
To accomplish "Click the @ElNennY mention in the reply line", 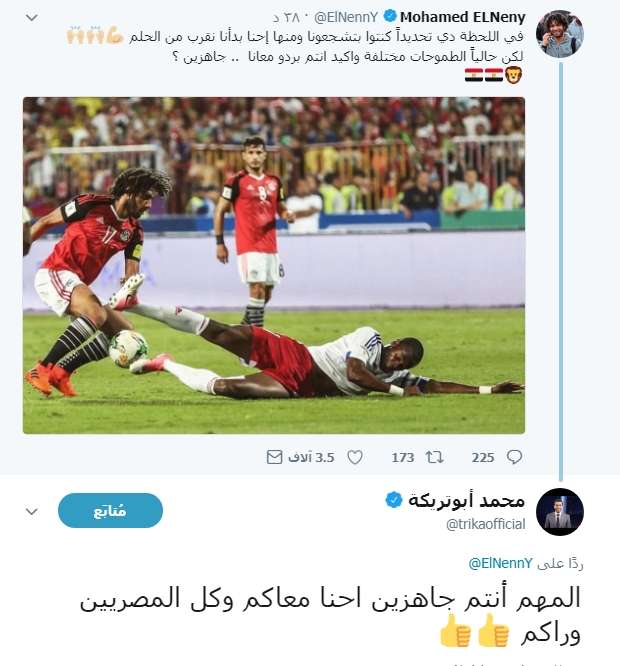I will [500, 563].
